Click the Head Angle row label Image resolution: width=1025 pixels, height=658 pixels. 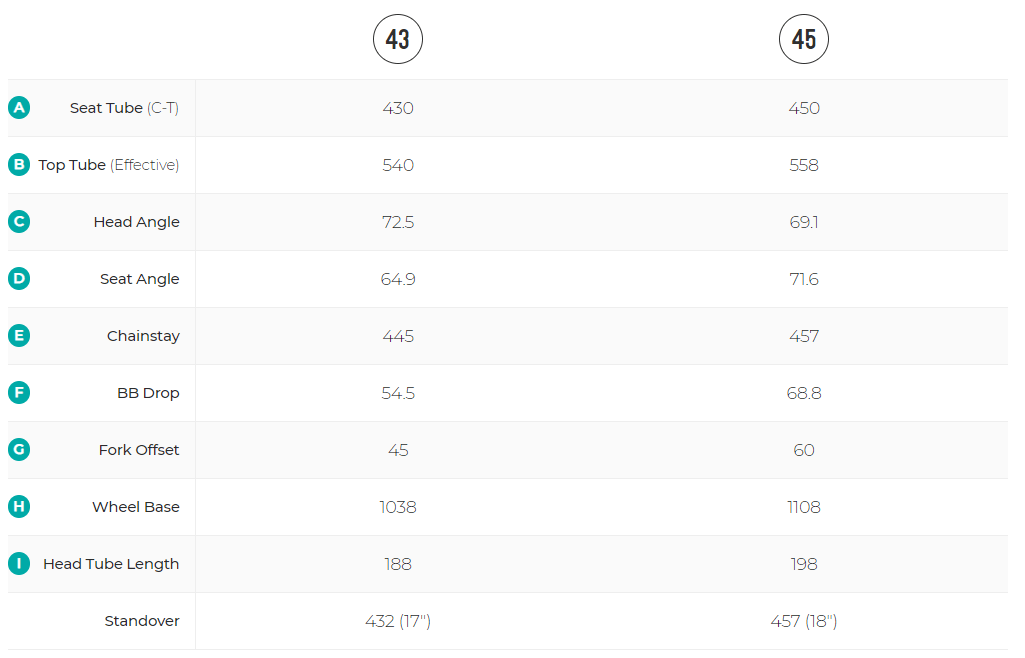point(137,222)
